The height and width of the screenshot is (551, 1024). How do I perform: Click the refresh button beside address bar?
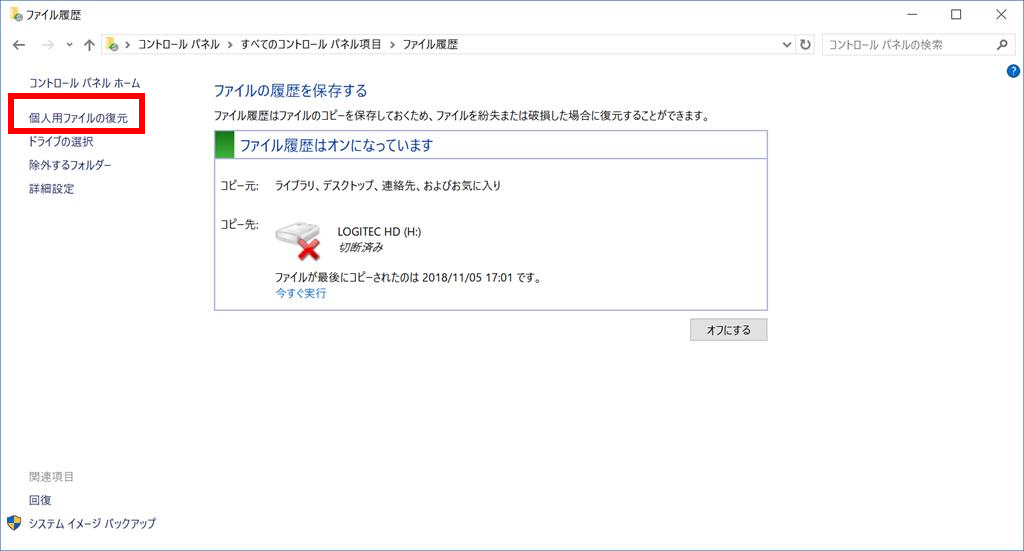tap(806, 45)
